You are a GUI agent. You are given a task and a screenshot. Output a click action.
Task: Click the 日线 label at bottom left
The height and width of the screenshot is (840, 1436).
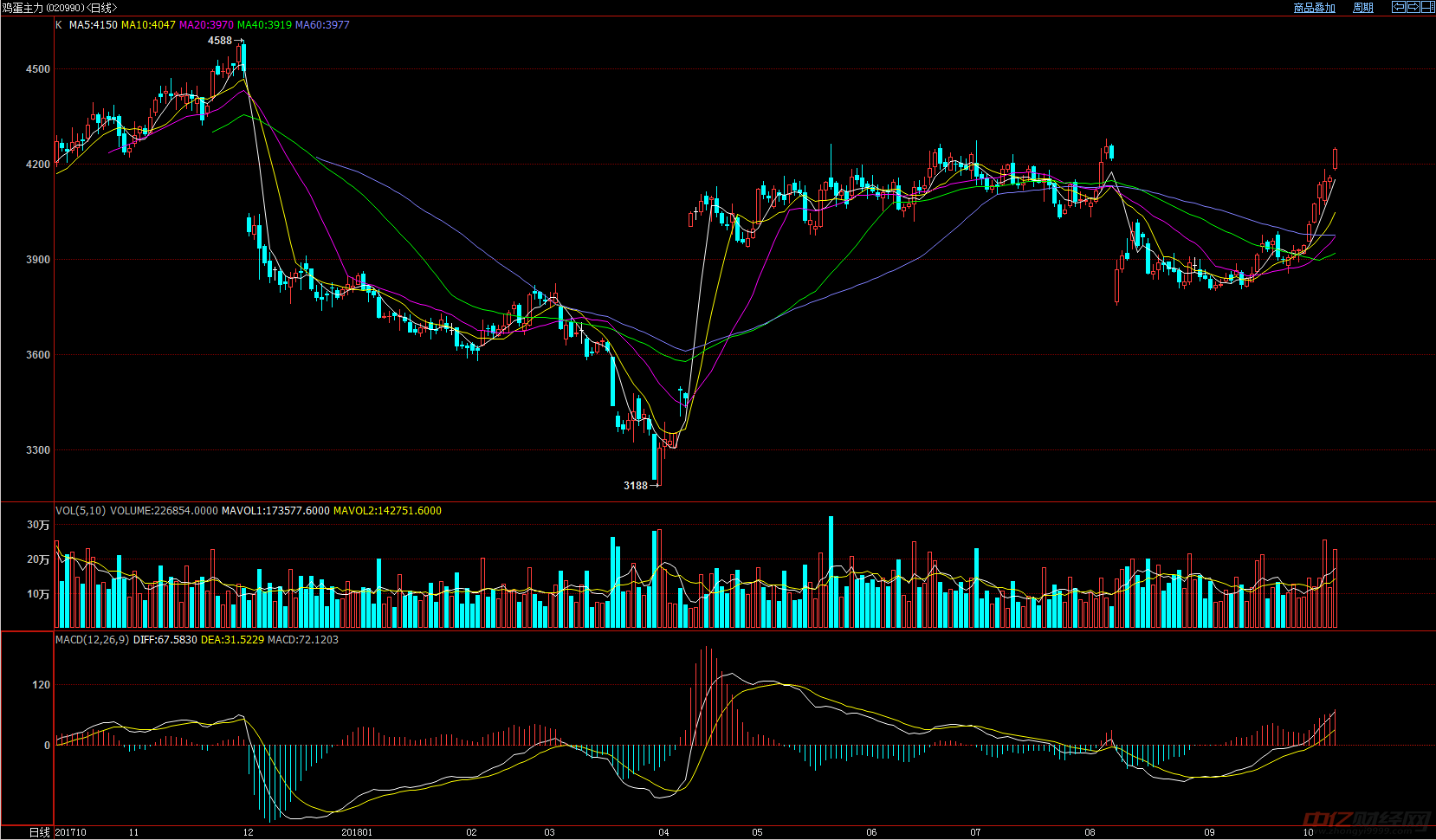tap(40, 832)
